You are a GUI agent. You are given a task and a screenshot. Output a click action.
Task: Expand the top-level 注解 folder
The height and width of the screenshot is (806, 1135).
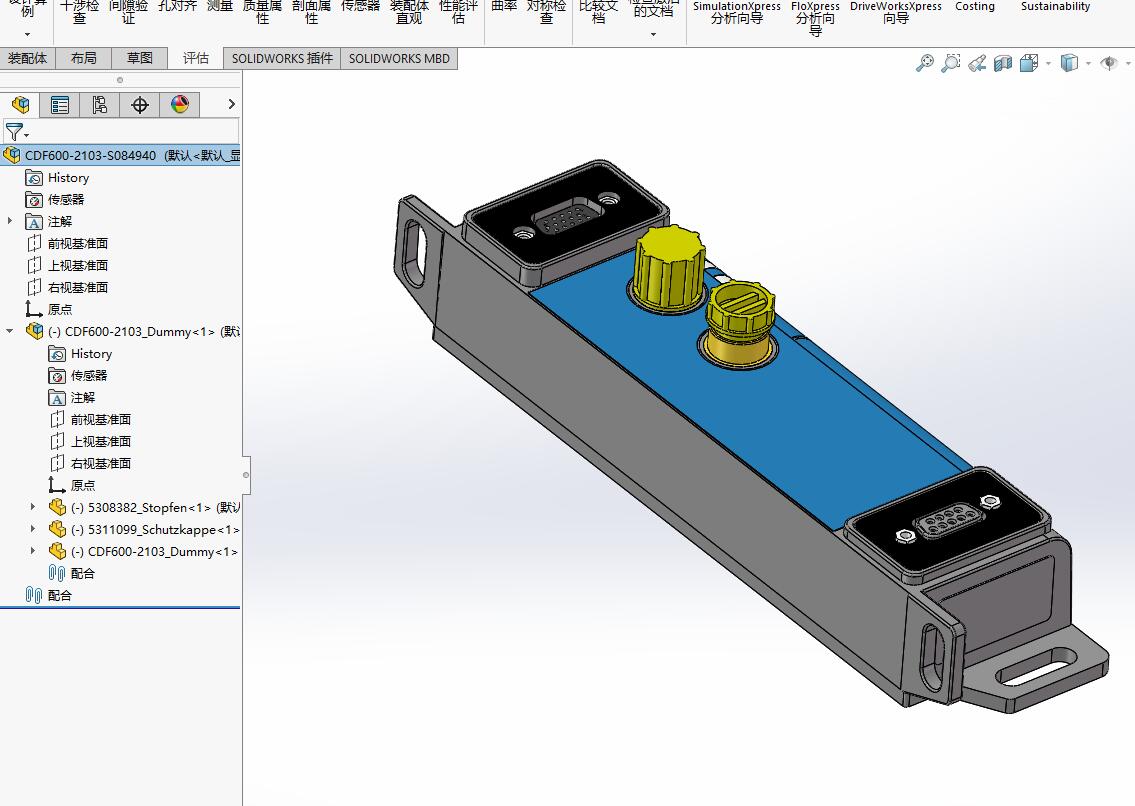(x=9, y=221)
